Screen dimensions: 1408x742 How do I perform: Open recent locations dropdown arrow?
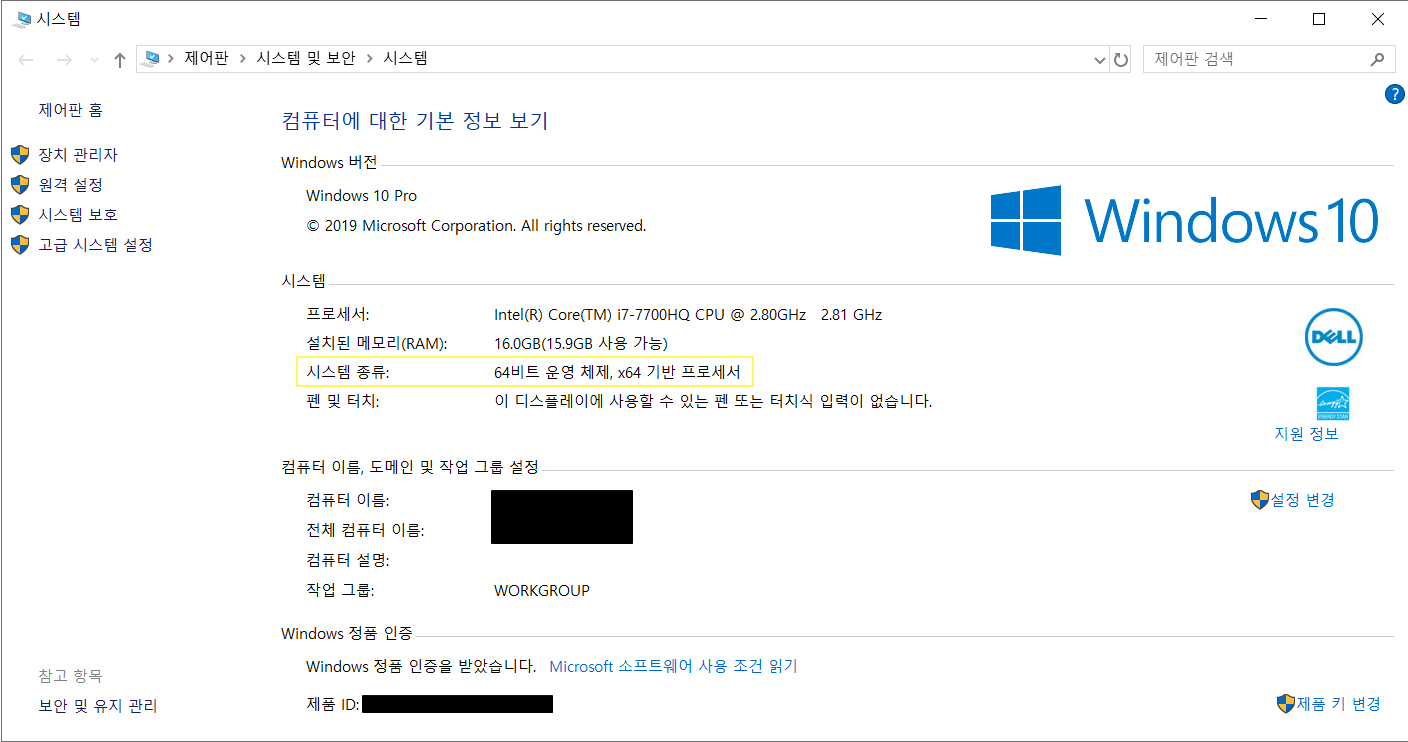tap(95, 60)
